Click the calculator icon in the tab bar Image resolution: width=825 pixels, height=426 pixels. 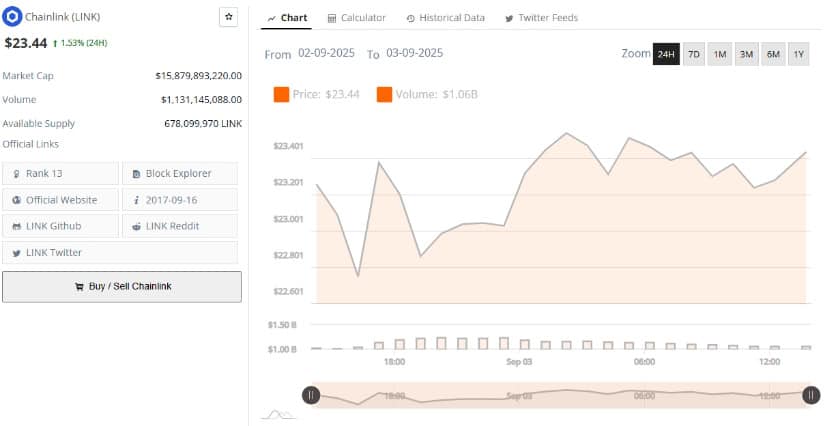(x=331, y=18)
